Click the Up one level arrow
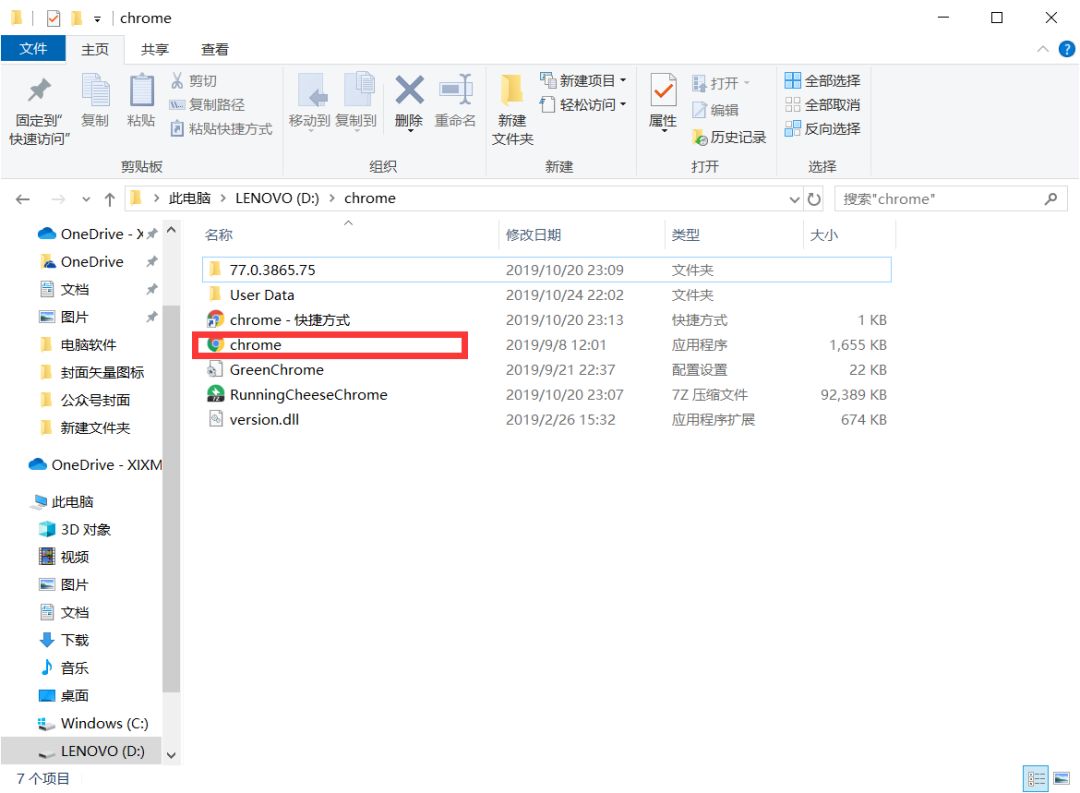 (110, 200)
